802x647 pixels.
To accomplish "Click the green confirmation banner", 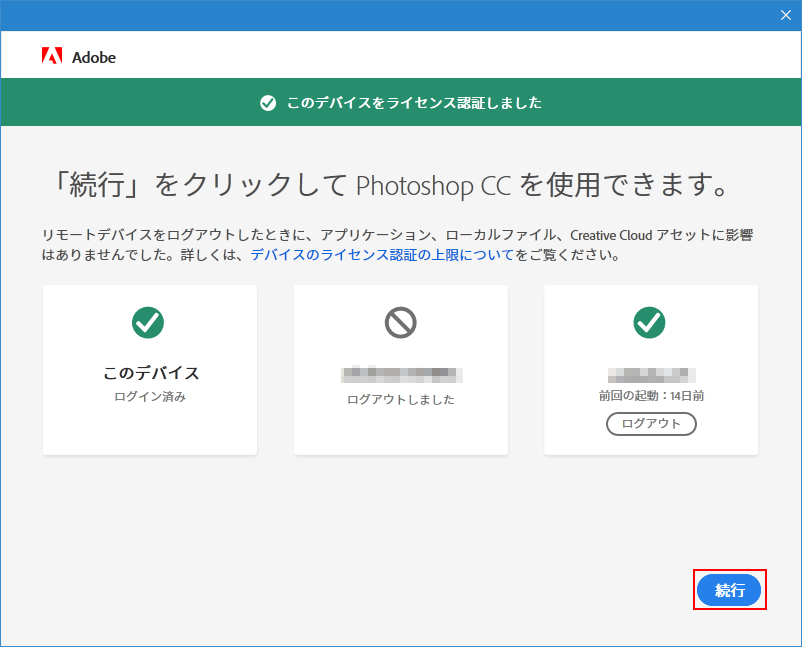I will [401, 102].
